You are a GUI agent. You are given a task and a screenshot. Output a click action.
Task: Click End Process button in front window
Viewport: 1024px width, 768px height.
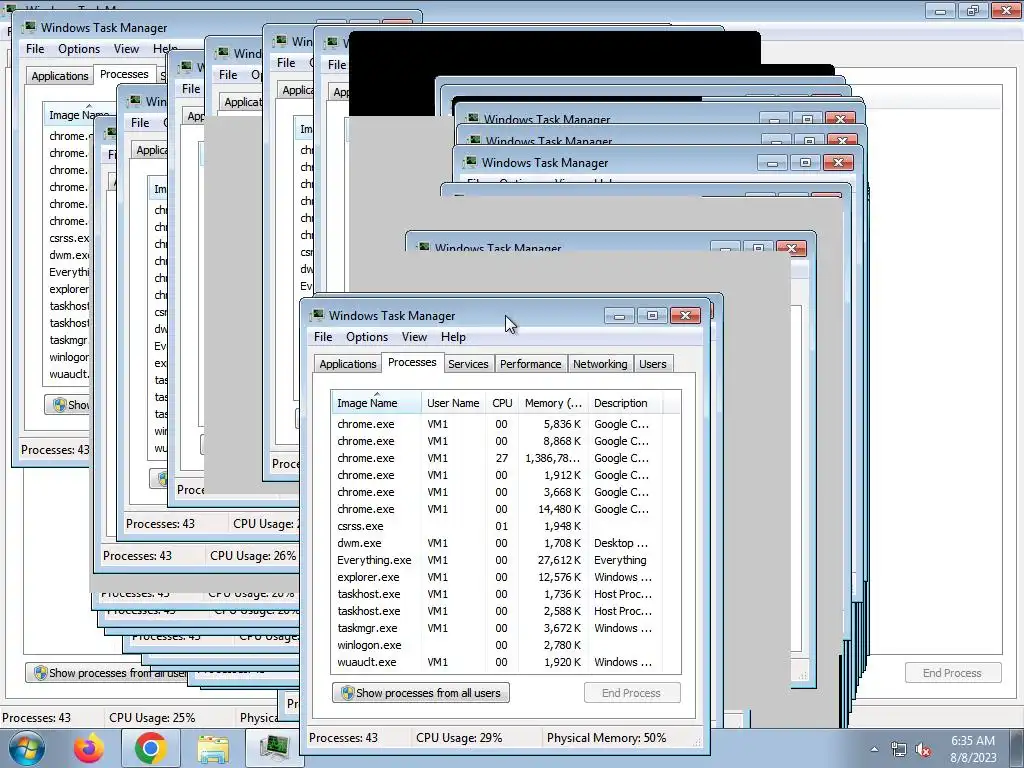(632, 693)
